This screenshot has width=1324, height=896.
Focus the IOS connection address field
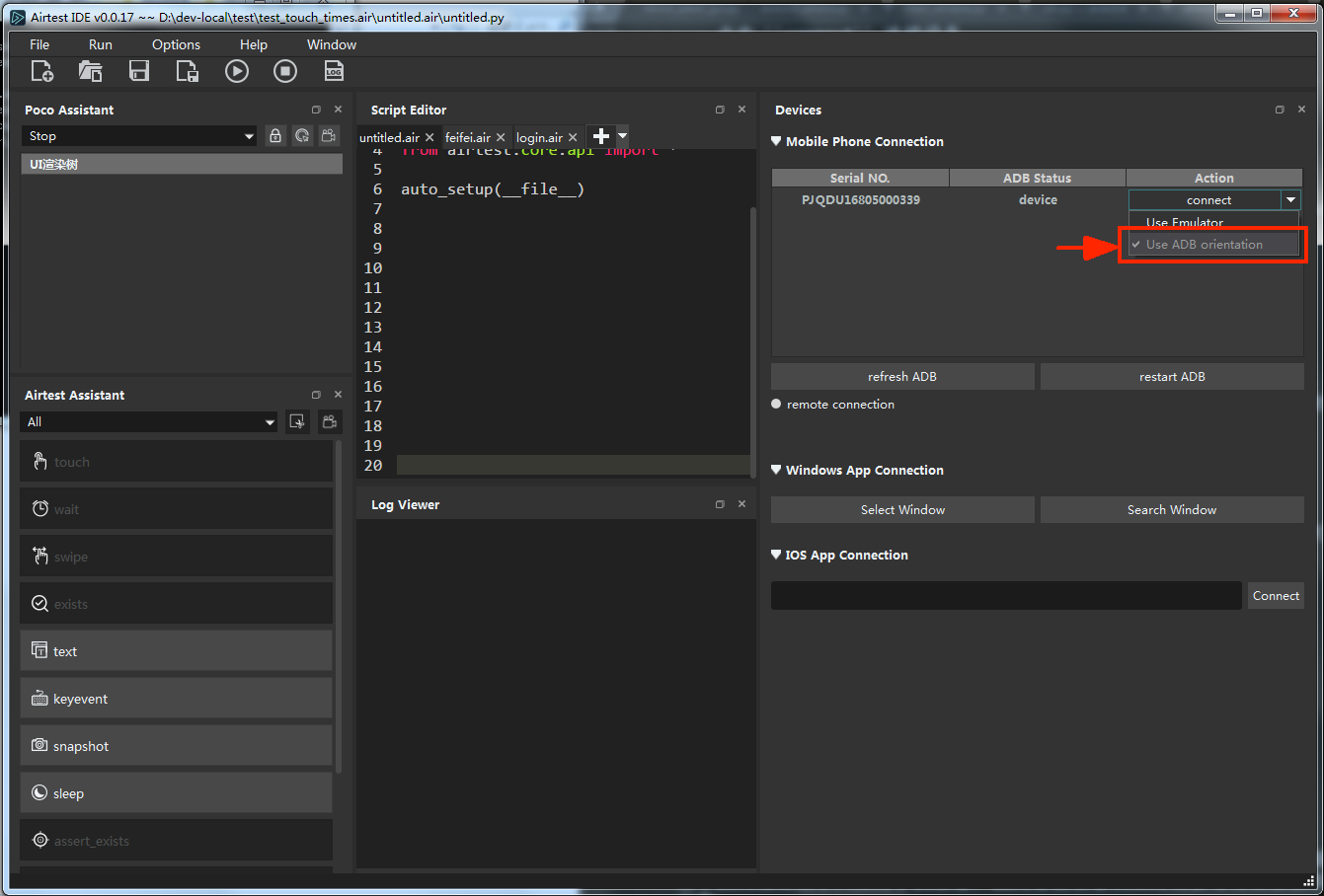click(x=1006, y=595)
